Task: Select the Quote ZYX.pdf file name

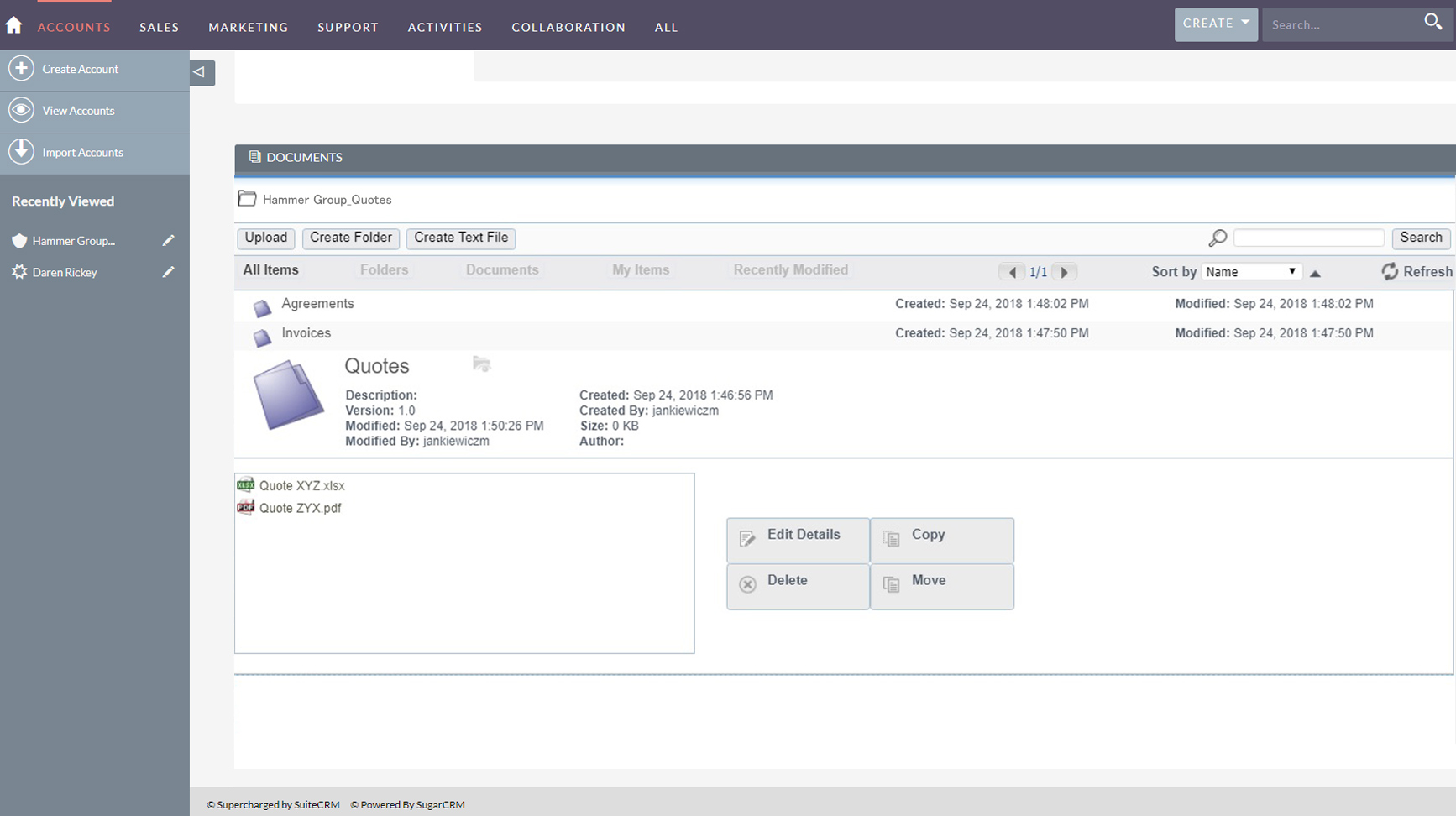Action: tap(300, 508)
